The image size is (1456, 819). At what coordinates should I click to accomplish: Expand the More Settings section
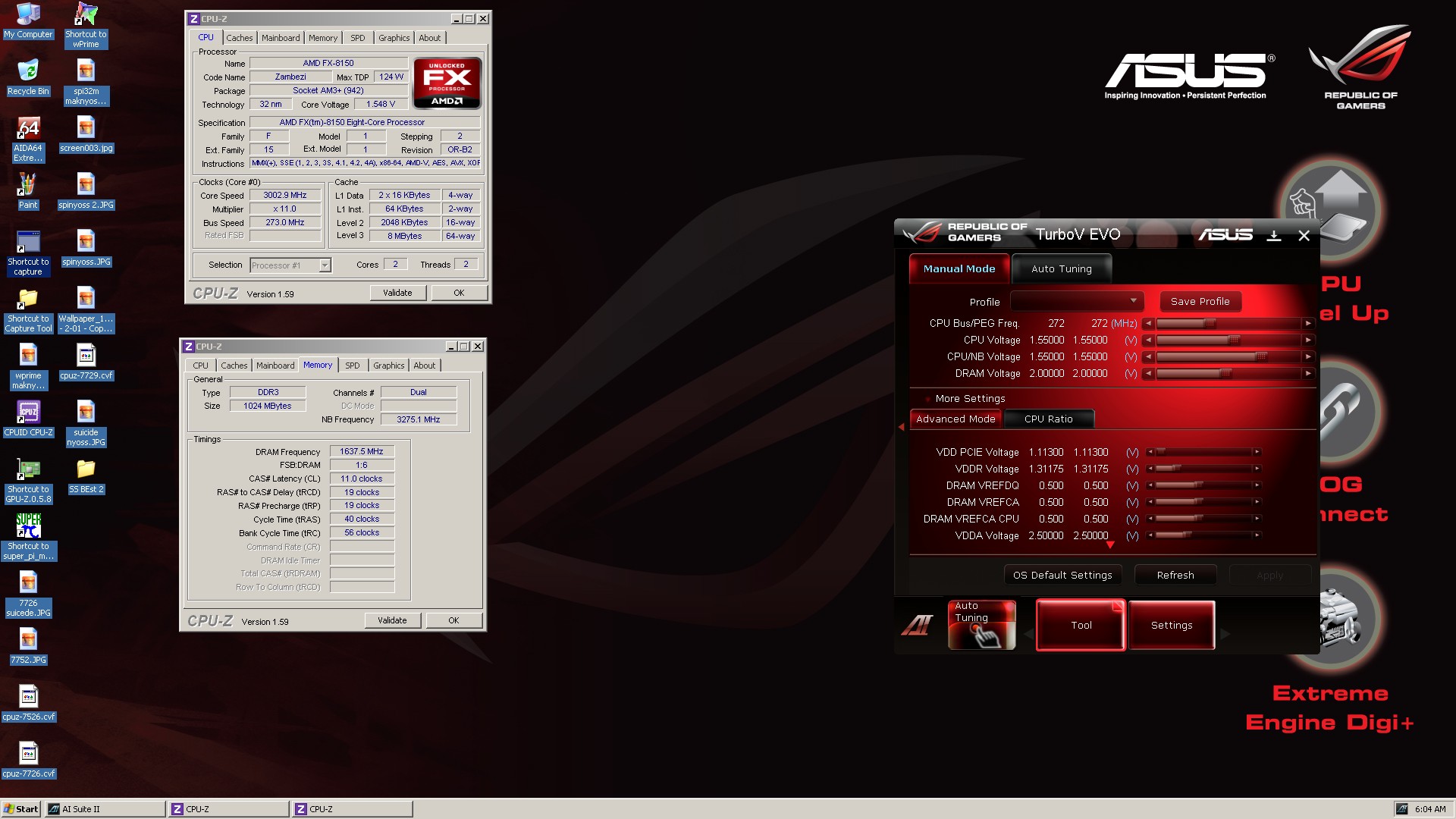point(969,398)
